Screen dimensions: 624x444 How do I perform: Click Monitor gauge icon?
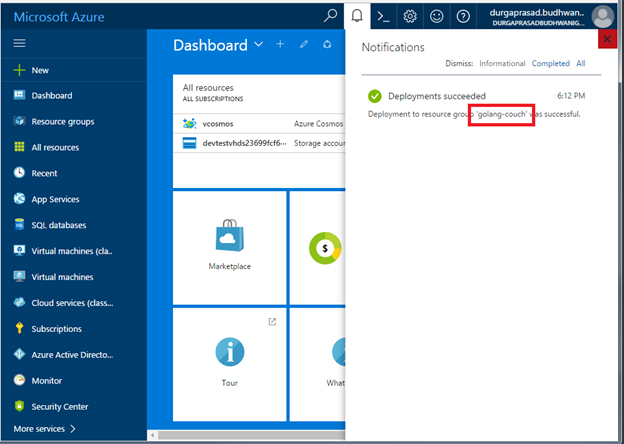click(19, 380)
